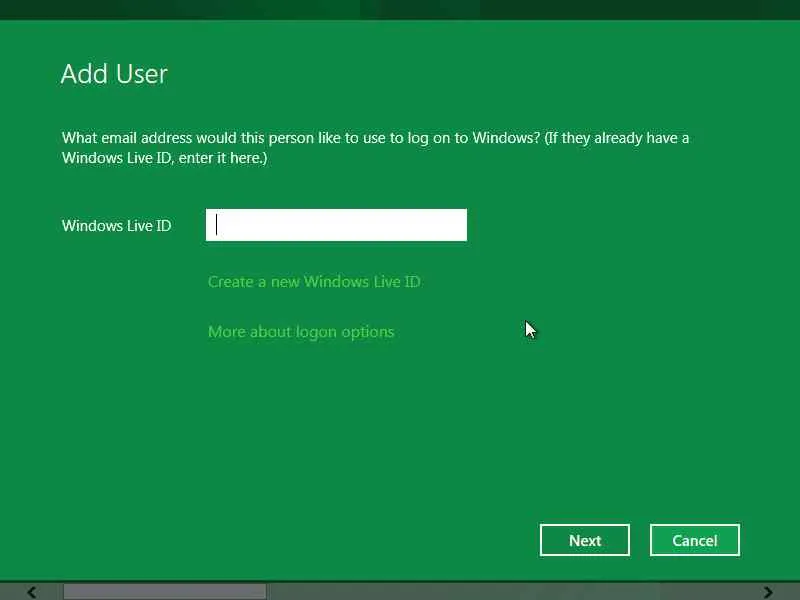
Task: Click the Add User heading text
Action: pyautogui.click(x=114, y=74)
